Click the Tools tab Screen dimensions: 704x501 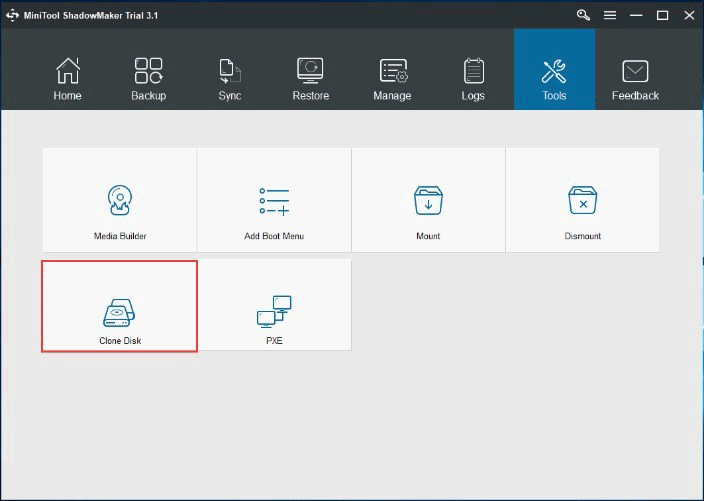point(554,69)
